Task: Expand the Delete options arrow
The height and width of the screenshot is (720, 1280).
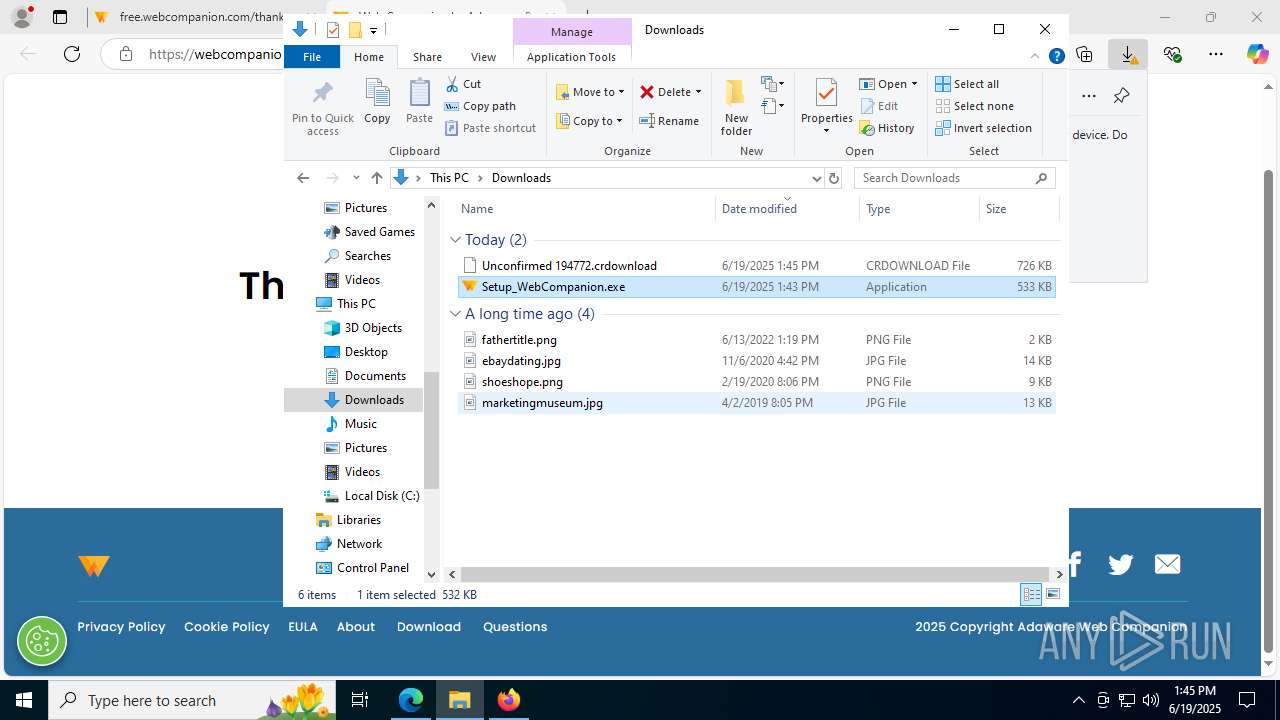Action: (698, 92)
